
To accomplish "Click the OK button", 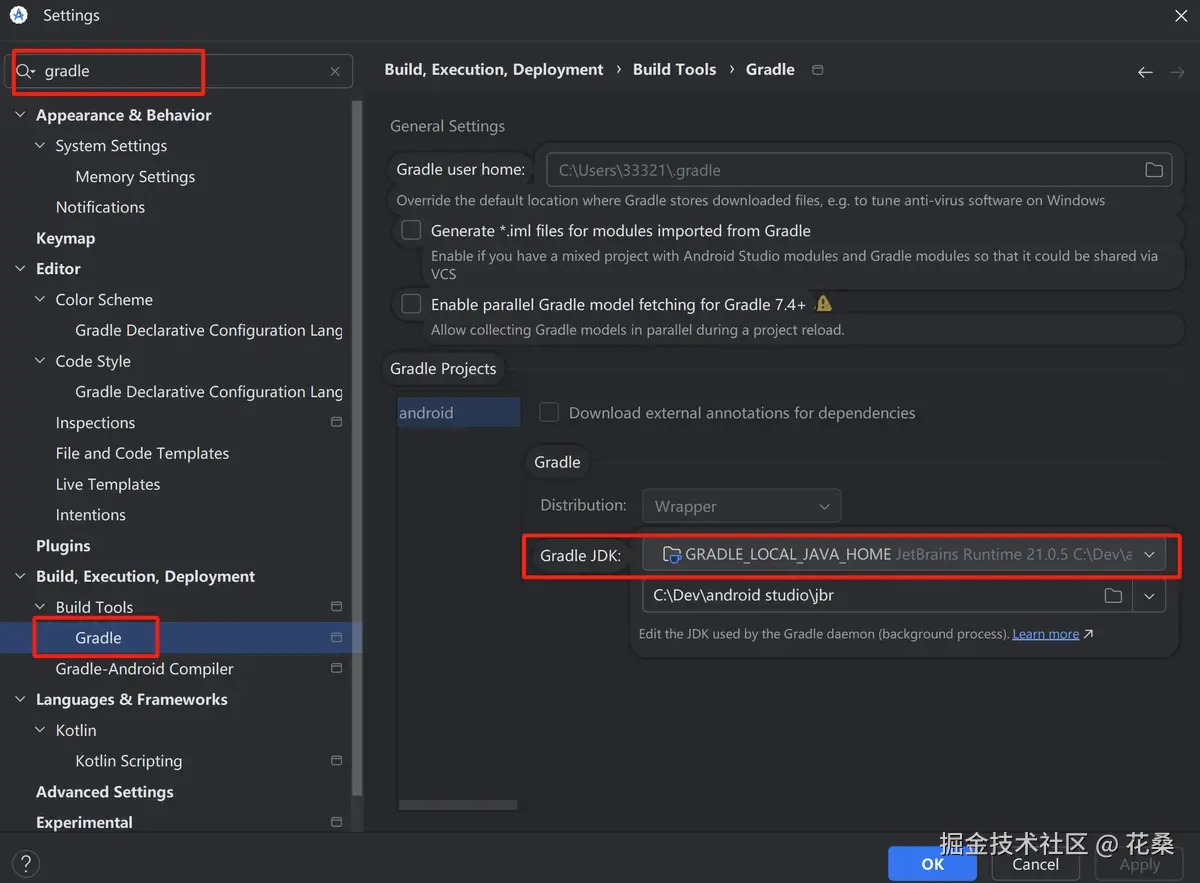I will click(x=932, y=864).
